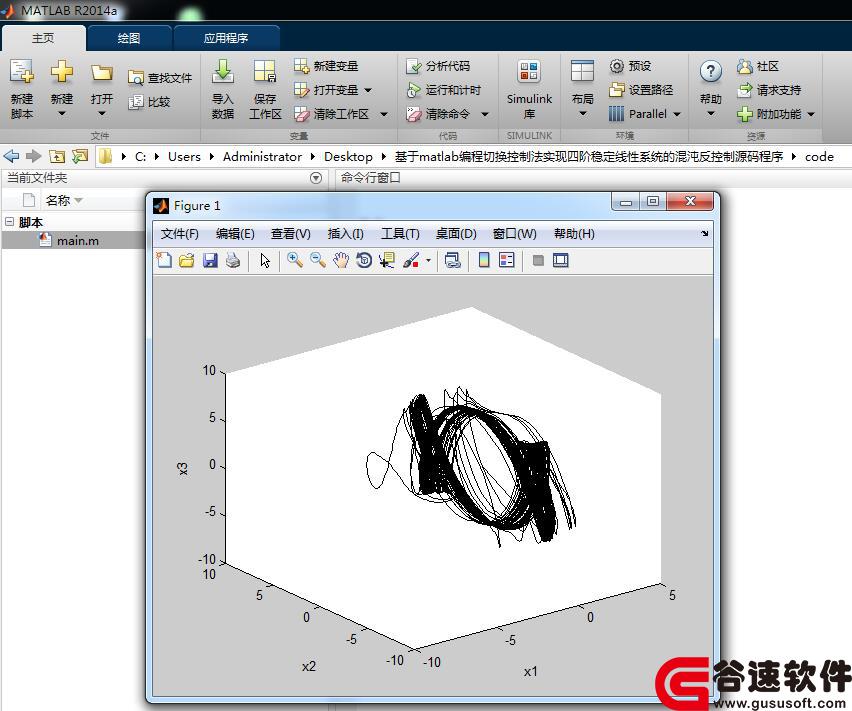Click the Print Figure icon

(x=233, y=260)
